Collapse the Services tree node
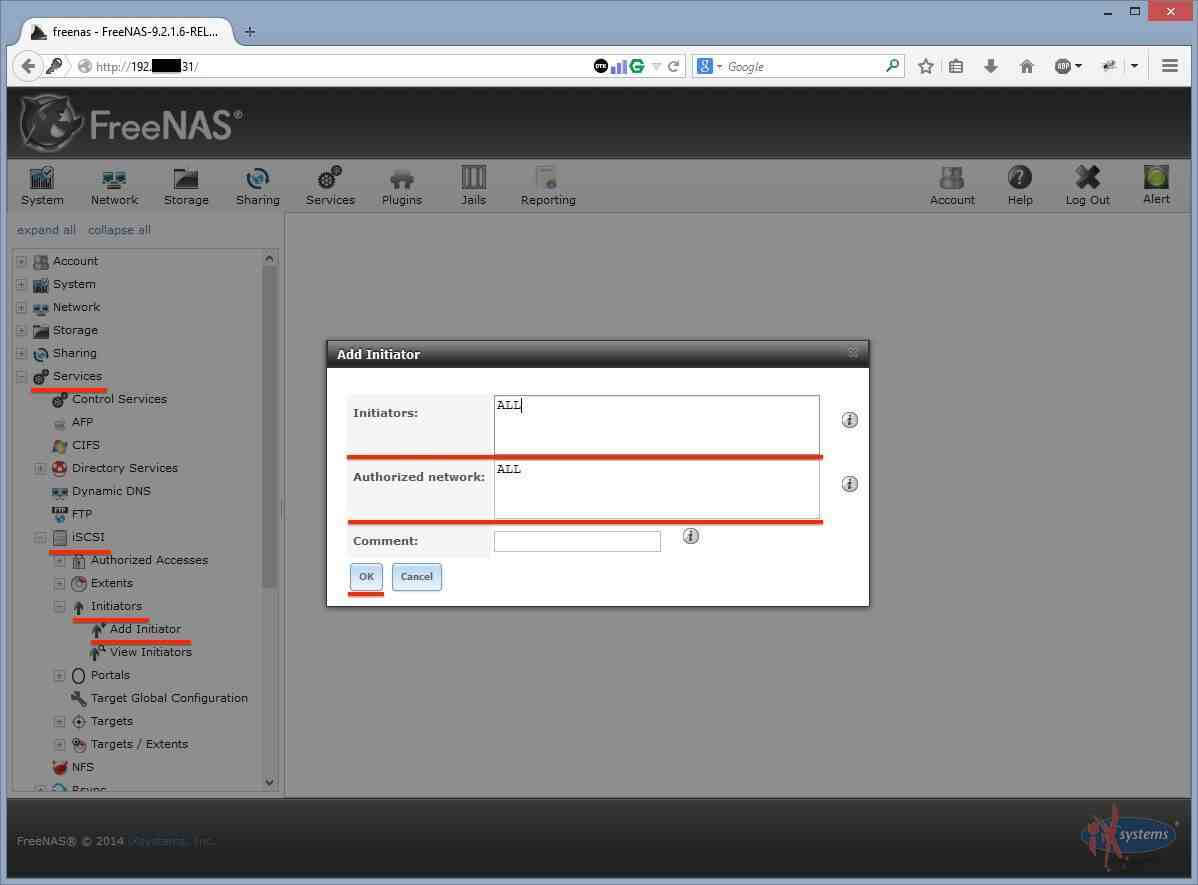Viewport: 1198px width, 885px height. point(21,377)
